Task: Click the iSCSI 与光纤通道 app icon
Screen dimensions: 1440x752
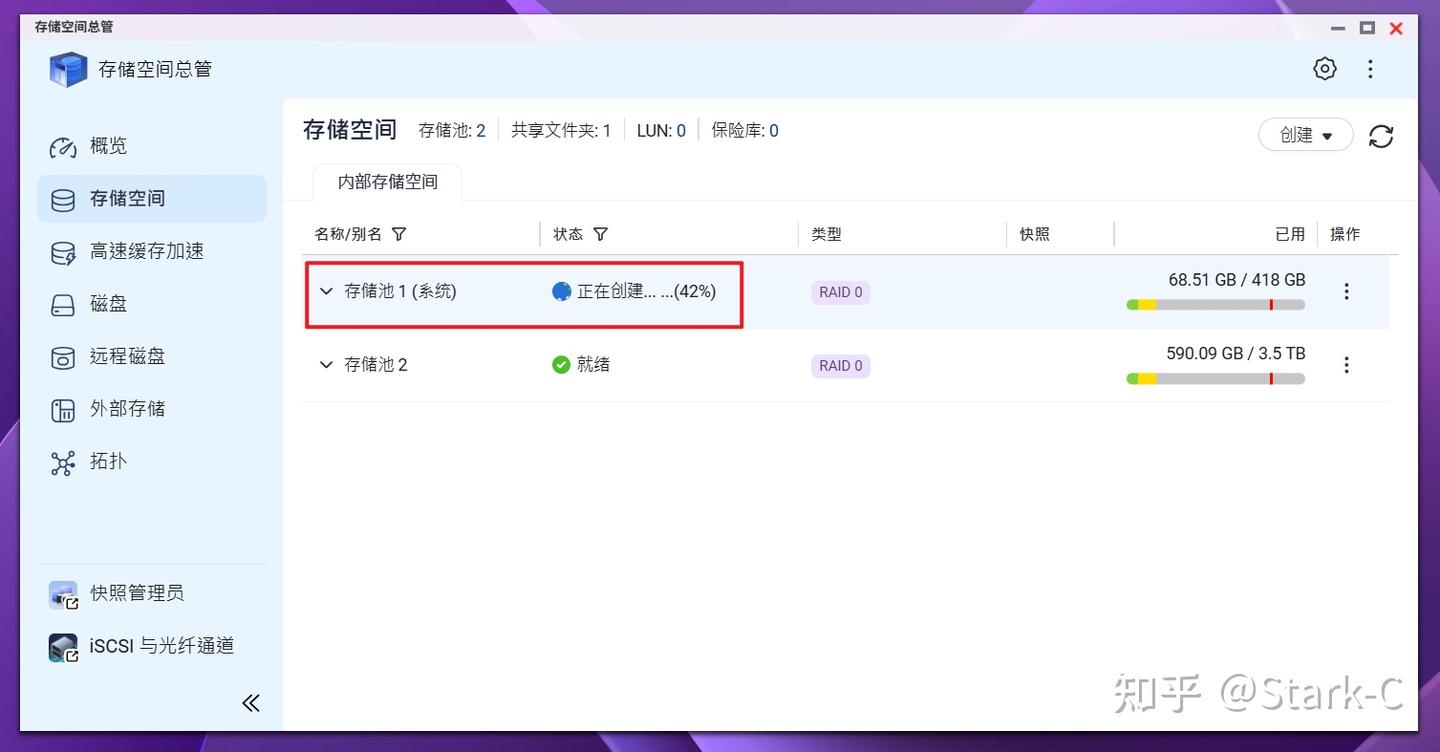Action: click(63, 648)
